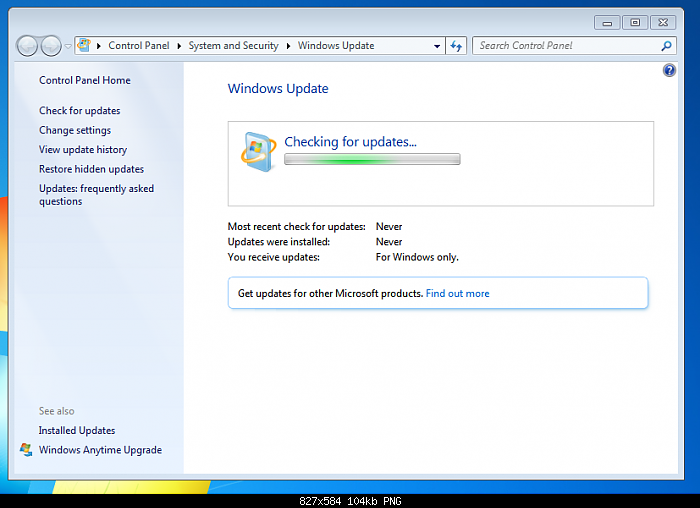
Task: Go to Control Panel Home
Action: (85, 80)
